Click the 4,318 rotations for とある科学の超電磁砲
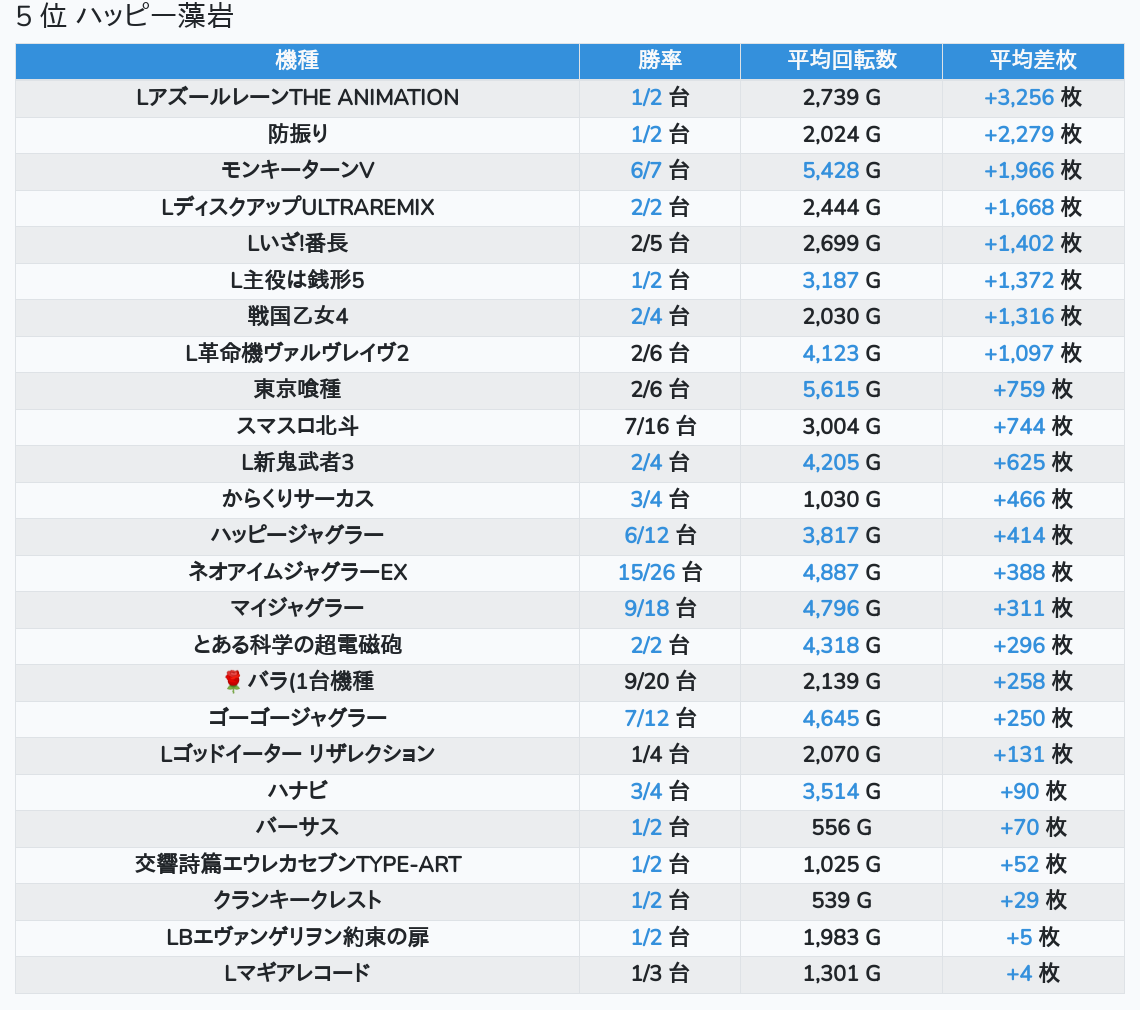The image size is (1140, 1010). [830, 646]
